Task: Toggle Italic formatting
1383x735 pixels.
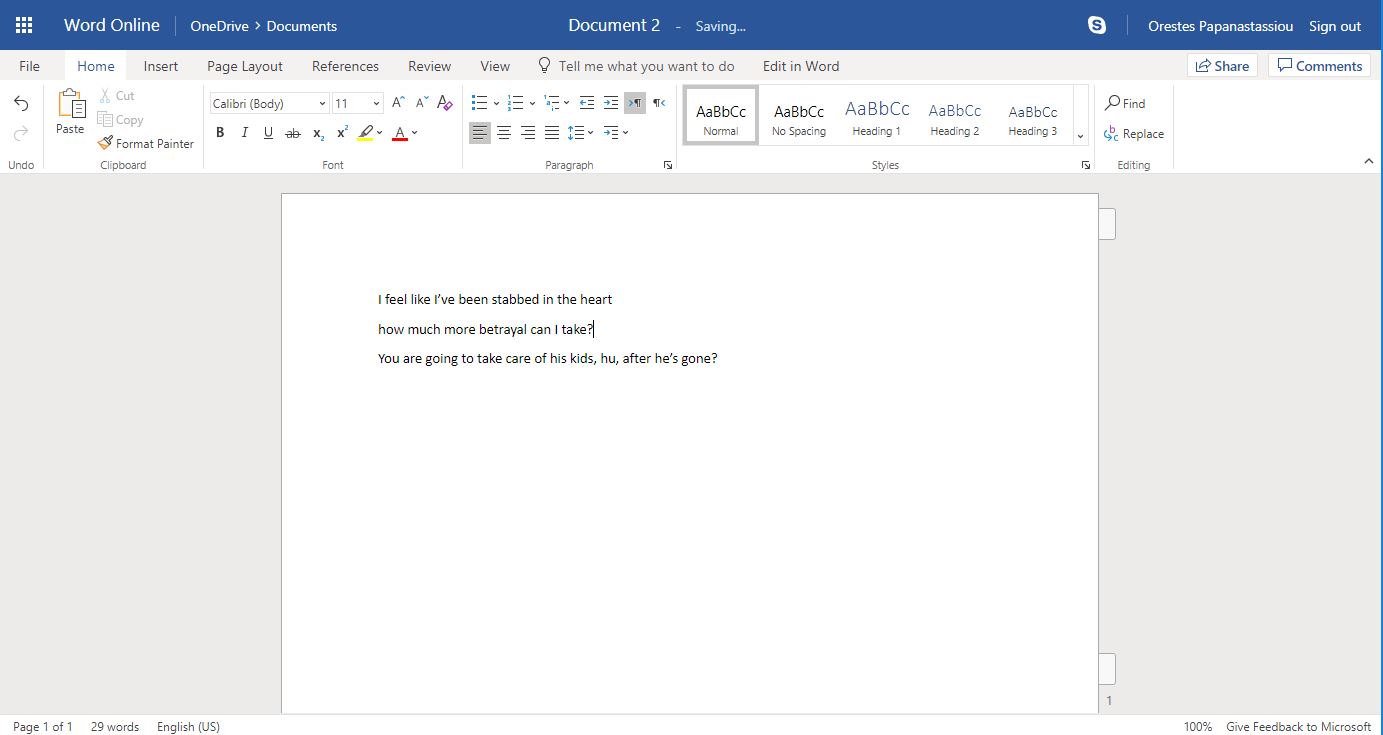Action: click(244, 133)
